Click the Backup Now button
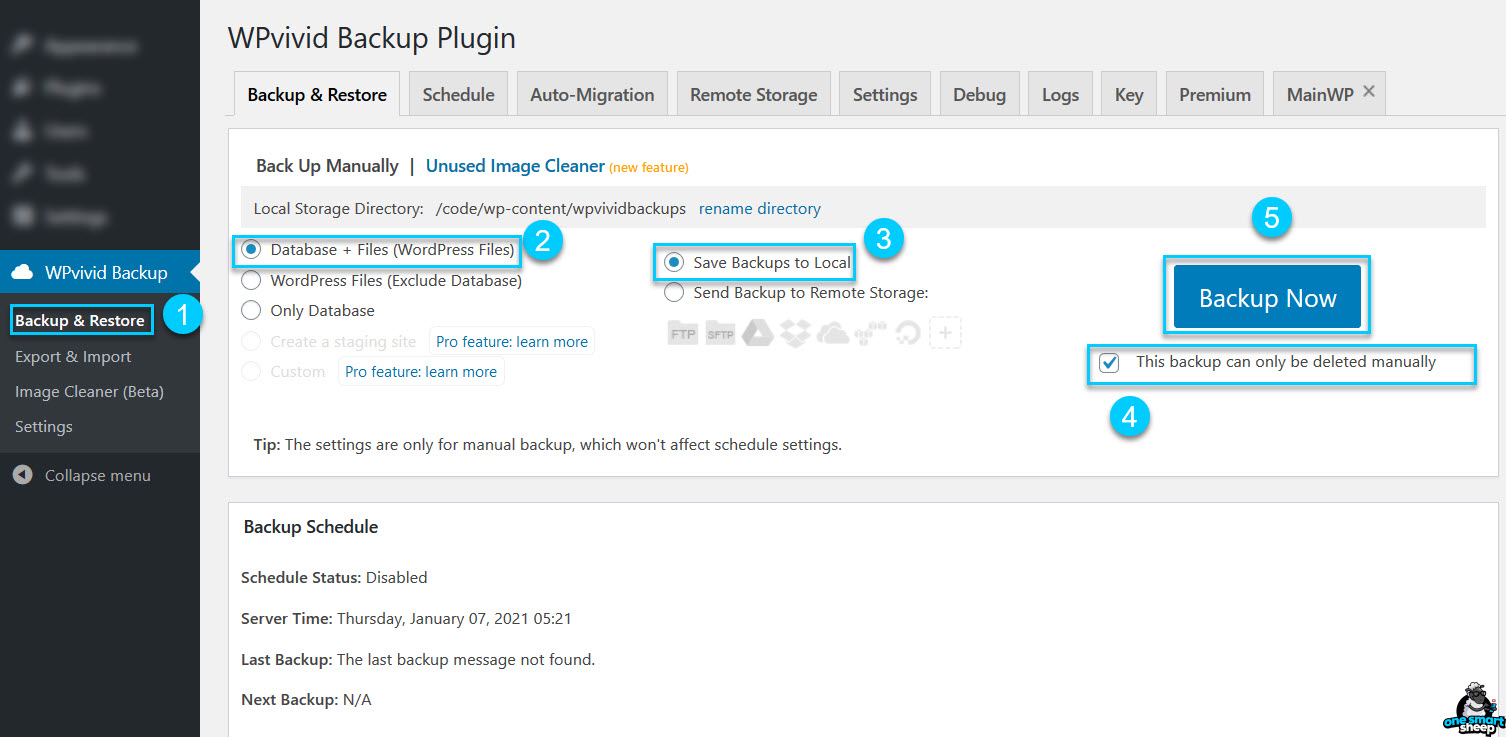The image size is (1506, 737). coord(1267,298)
